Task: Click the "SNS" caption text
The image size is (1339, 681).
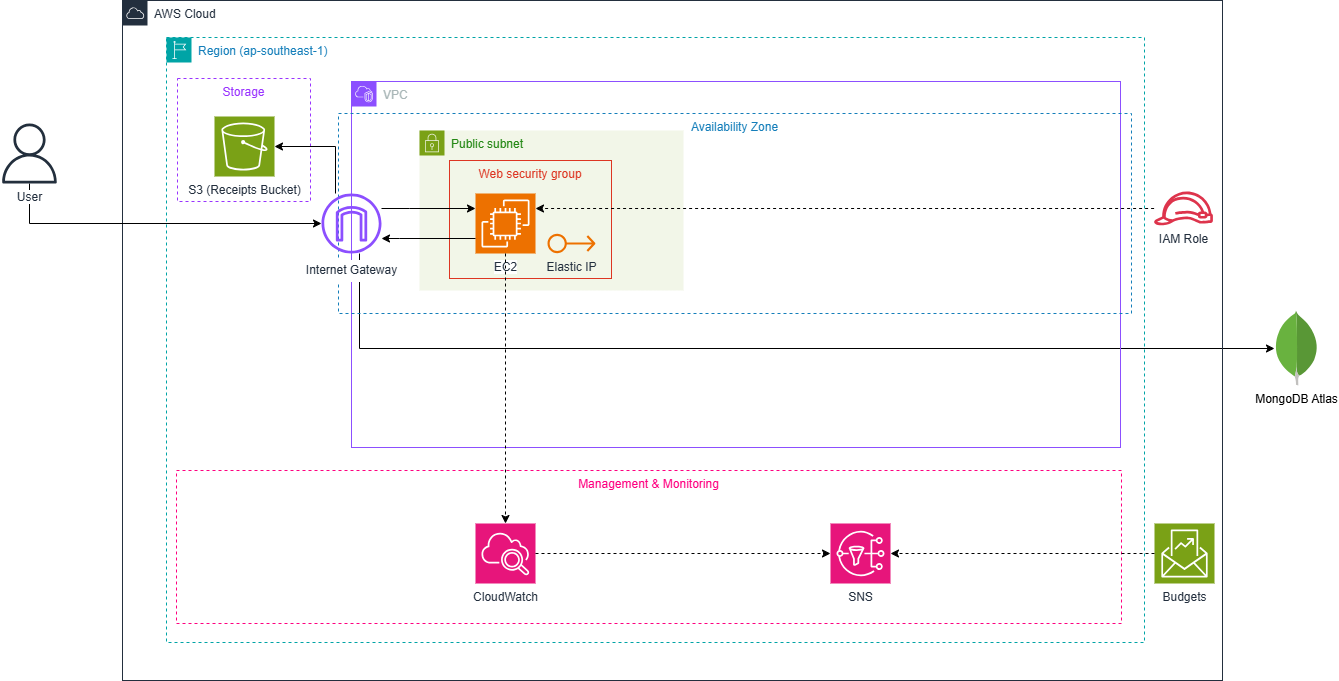Action: (x=860, y=597)
